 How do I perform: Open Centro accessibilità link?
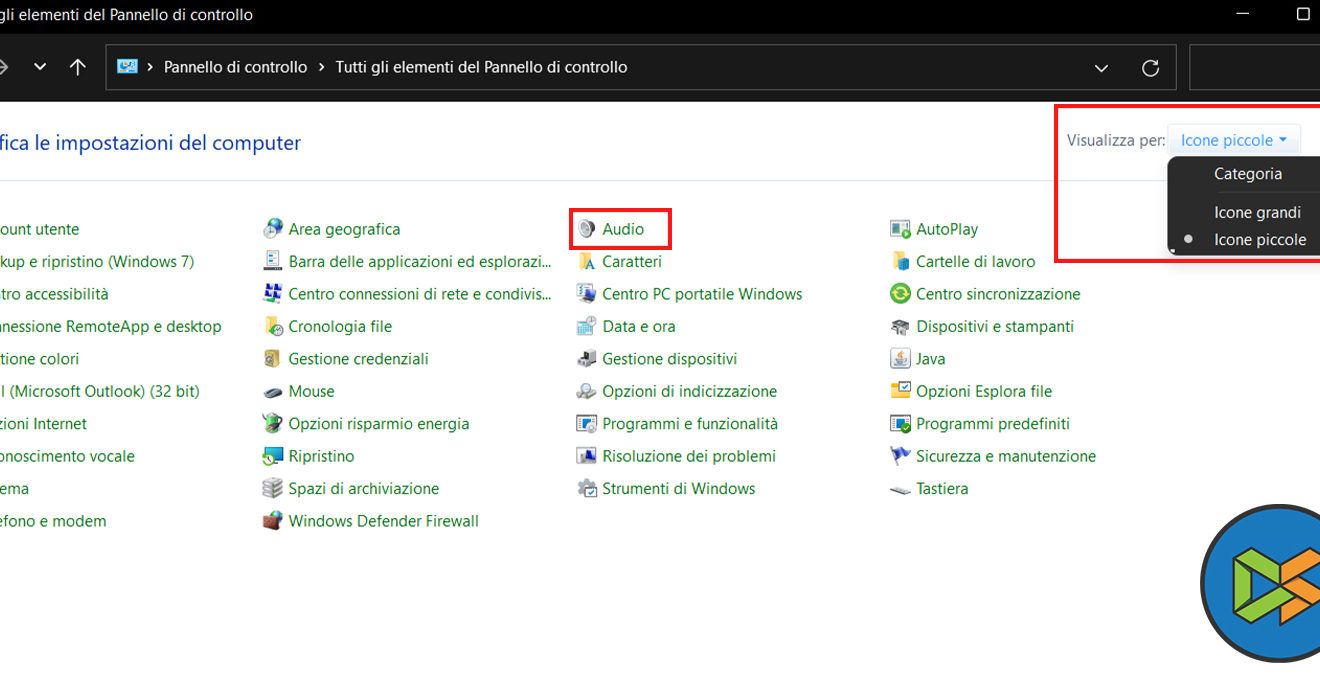(54, 294)
